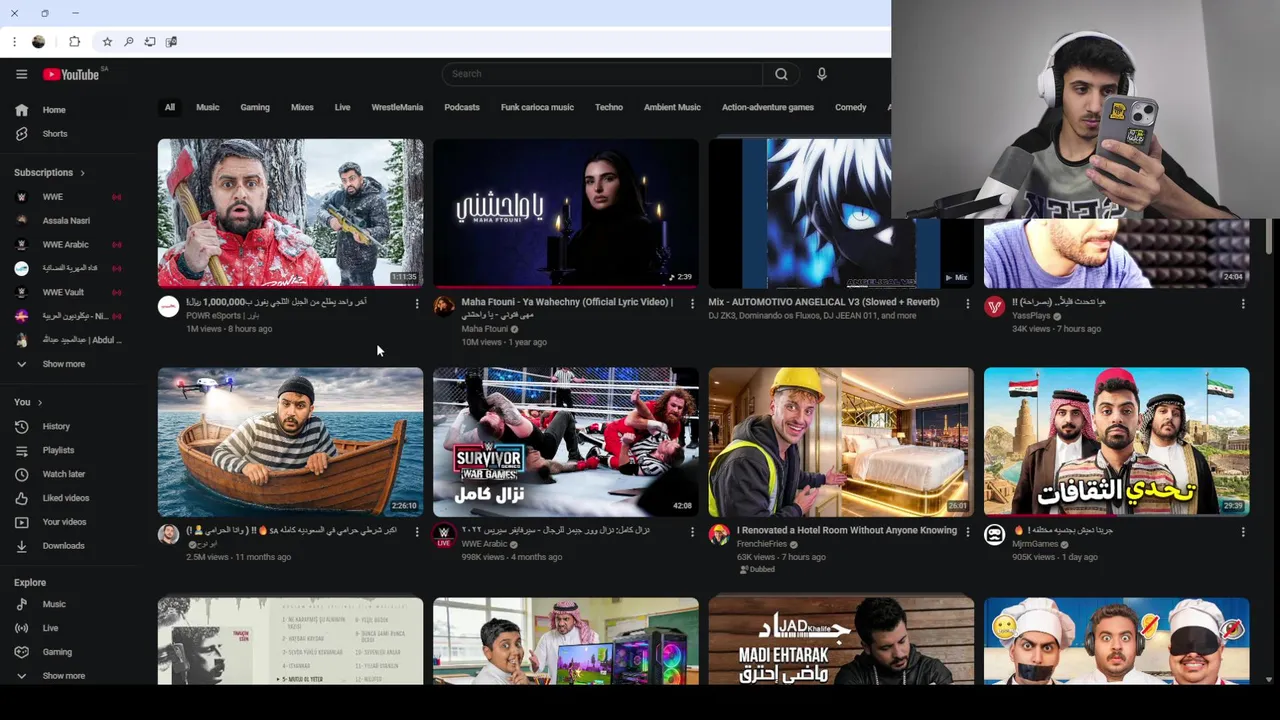Select the Live filter chip

342,108
